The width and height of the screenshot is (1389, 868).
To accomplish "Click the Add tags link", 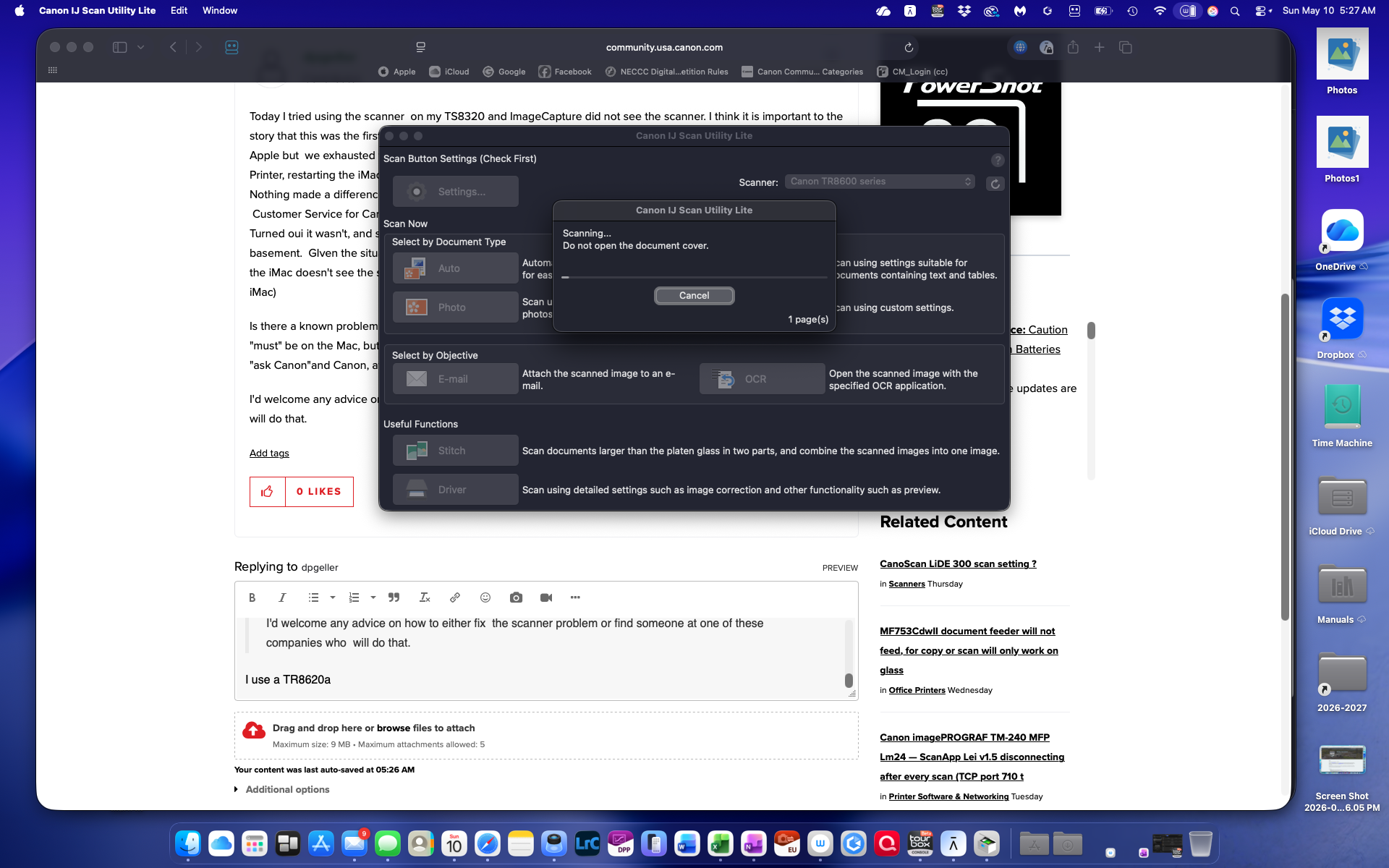I will 269,454.
